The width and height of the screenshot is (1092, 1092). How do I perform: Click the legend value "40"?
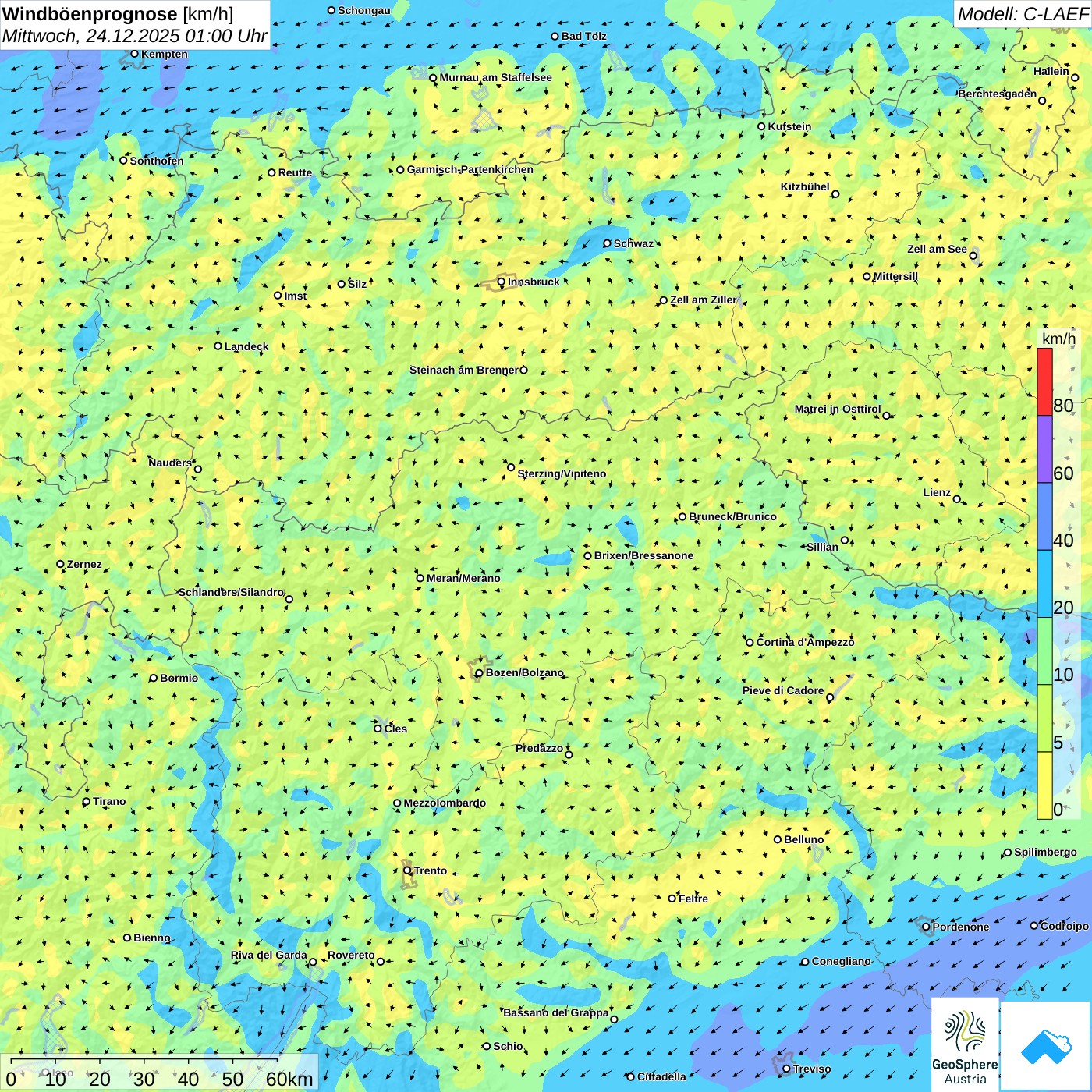1063,541
